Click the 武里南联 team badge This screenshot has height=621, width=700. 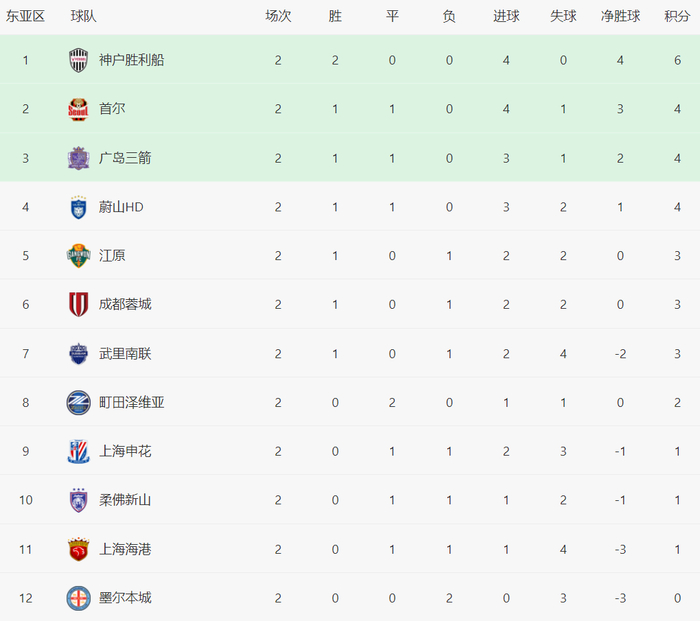coord(79,353)
